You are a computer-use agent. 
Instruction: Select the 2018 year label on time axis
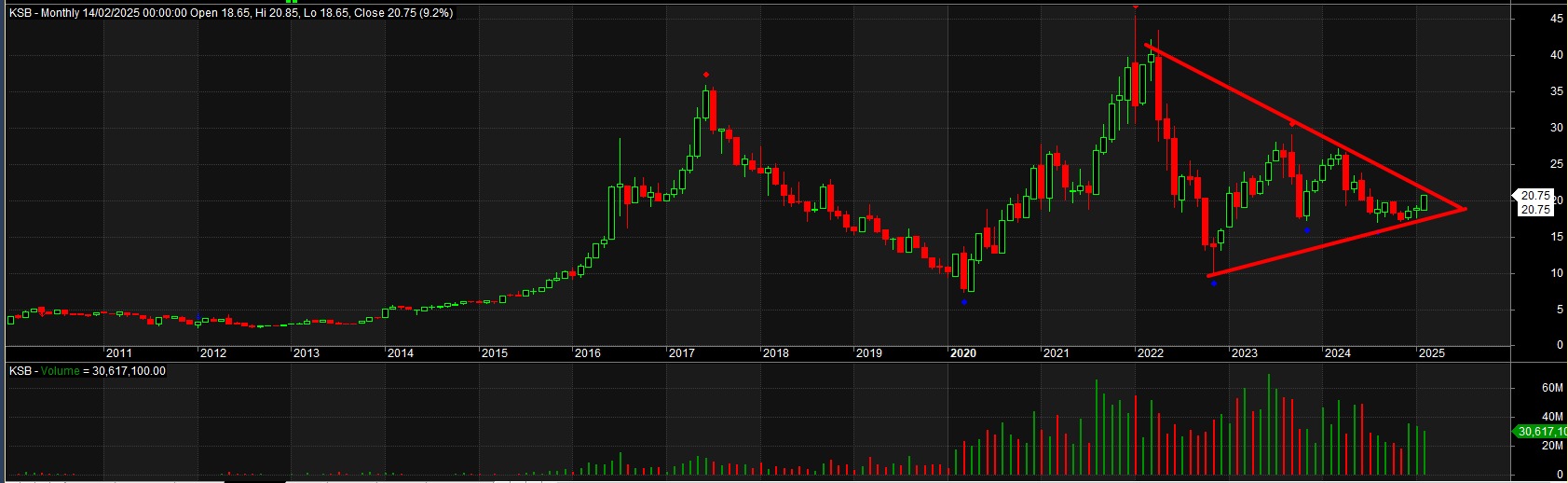pyautogui.click(x=775, y=353)
